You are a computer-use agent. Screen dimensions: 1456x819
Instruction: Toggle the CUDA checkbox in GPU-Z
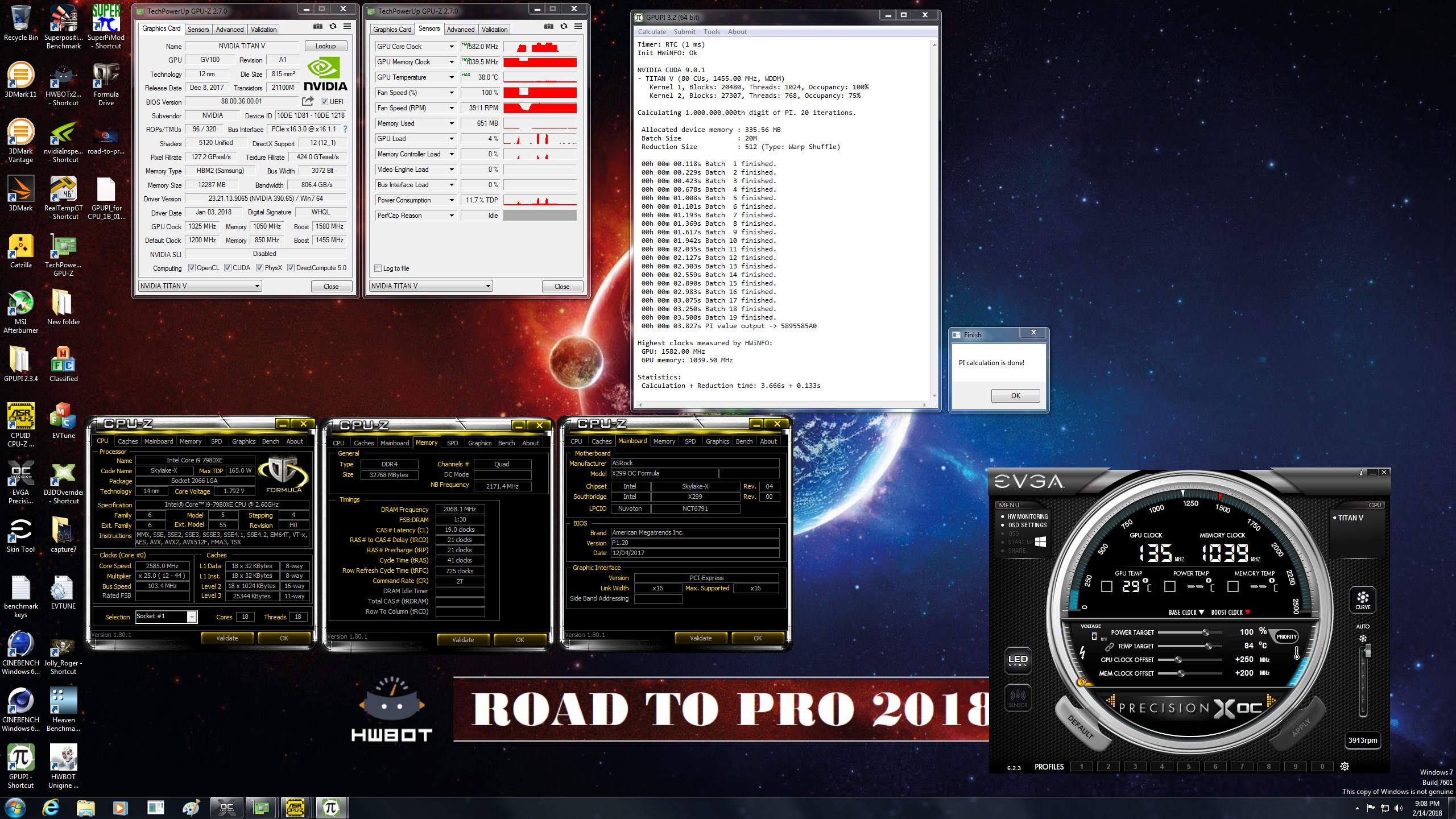pyautogui.click(x=227, y=268)
